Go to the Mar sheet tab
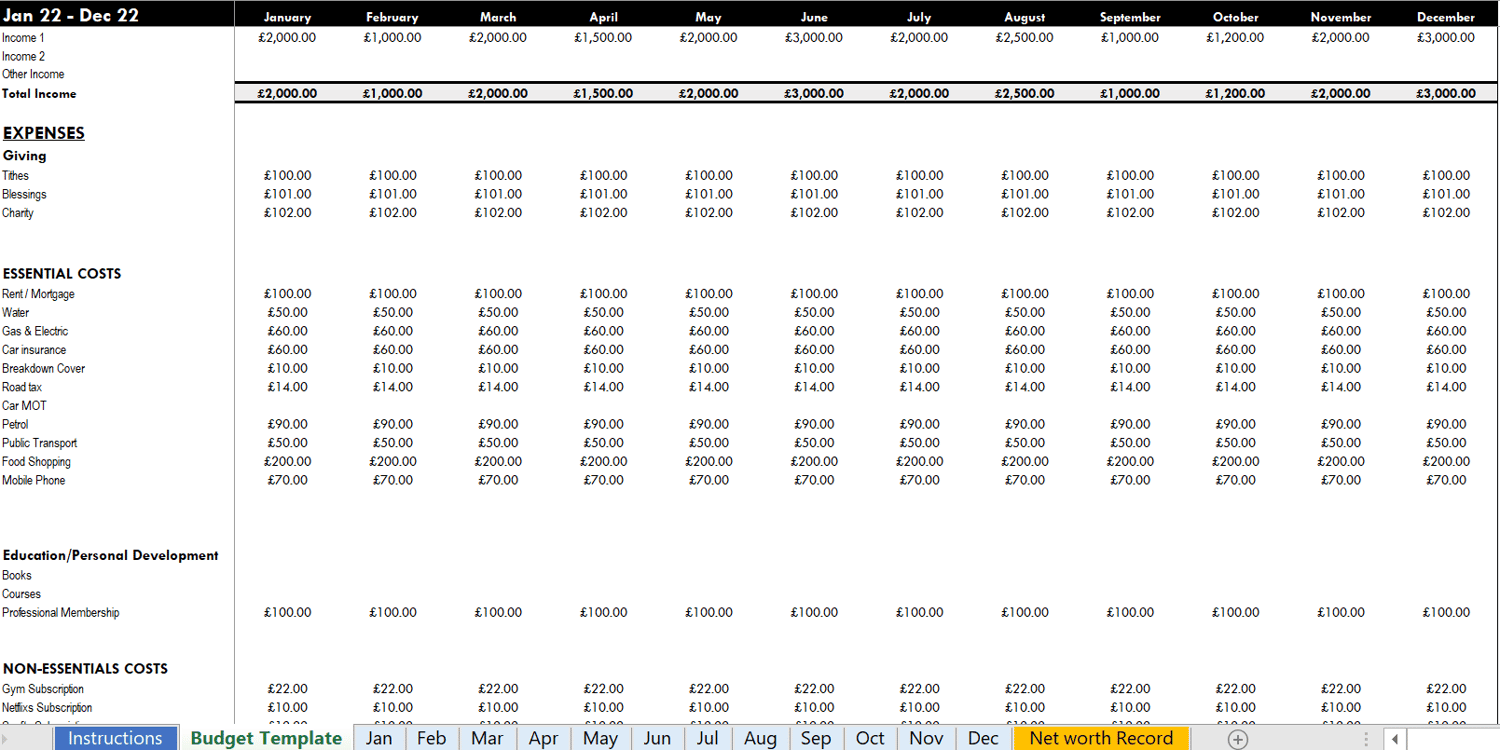 point(487,738)
